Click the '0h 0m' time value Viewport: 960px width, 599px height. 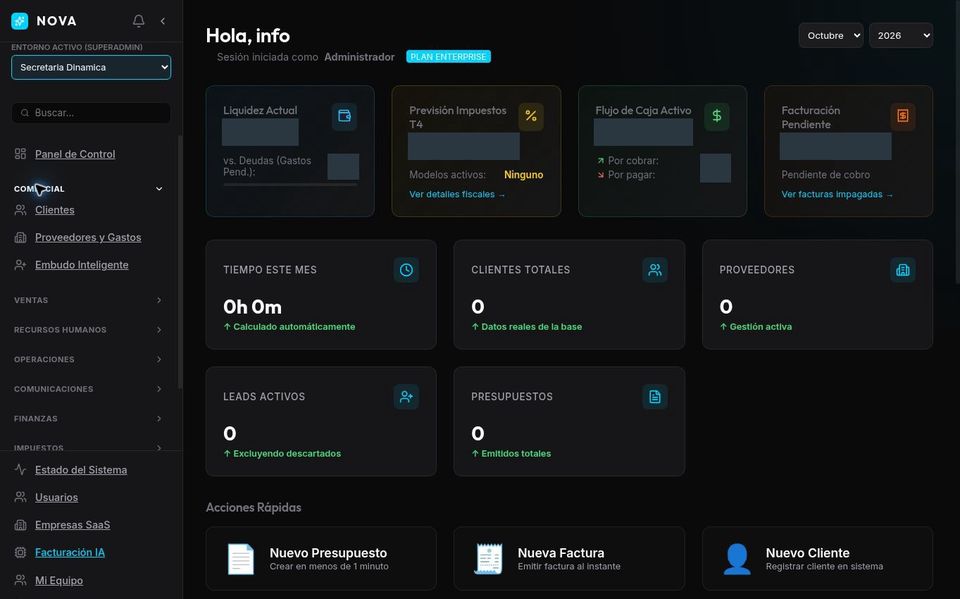(252, 306)
